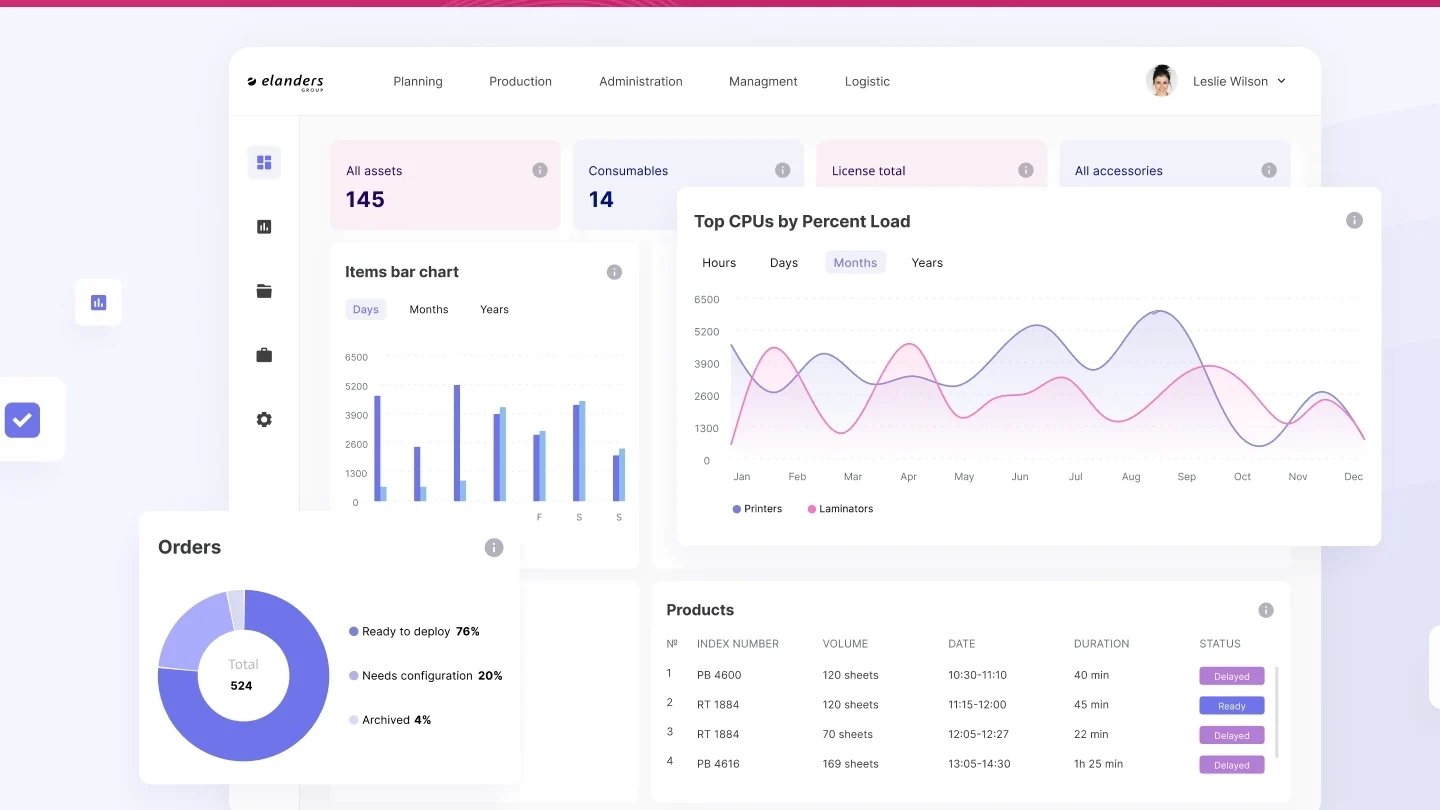Open the briefcase icon in sidebar

[x=264, y=355]
